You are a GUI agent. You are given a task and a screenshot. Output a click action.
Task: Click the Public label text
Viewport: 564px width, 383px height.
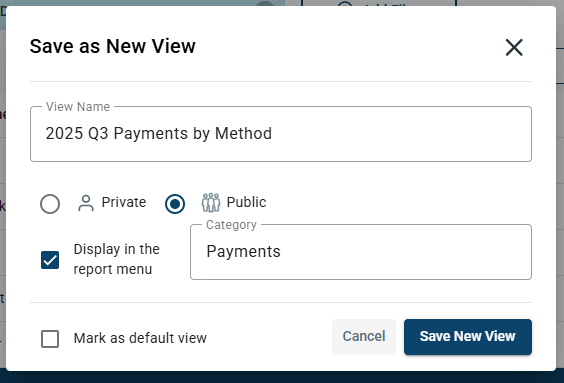coord(246,202)
